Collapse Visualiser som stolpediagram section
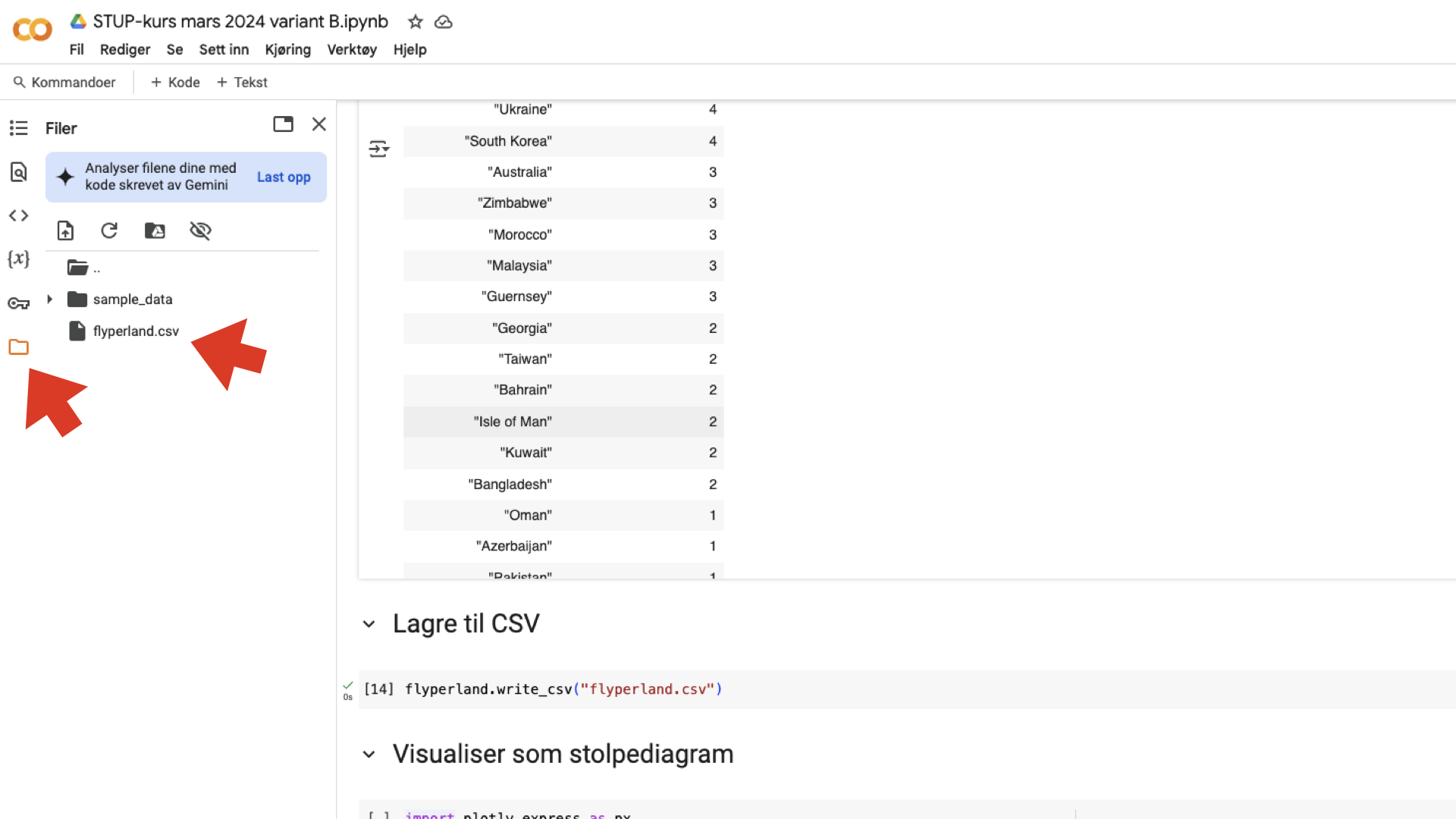Viewport: 1456px width, 819px height. coord(369,755)
